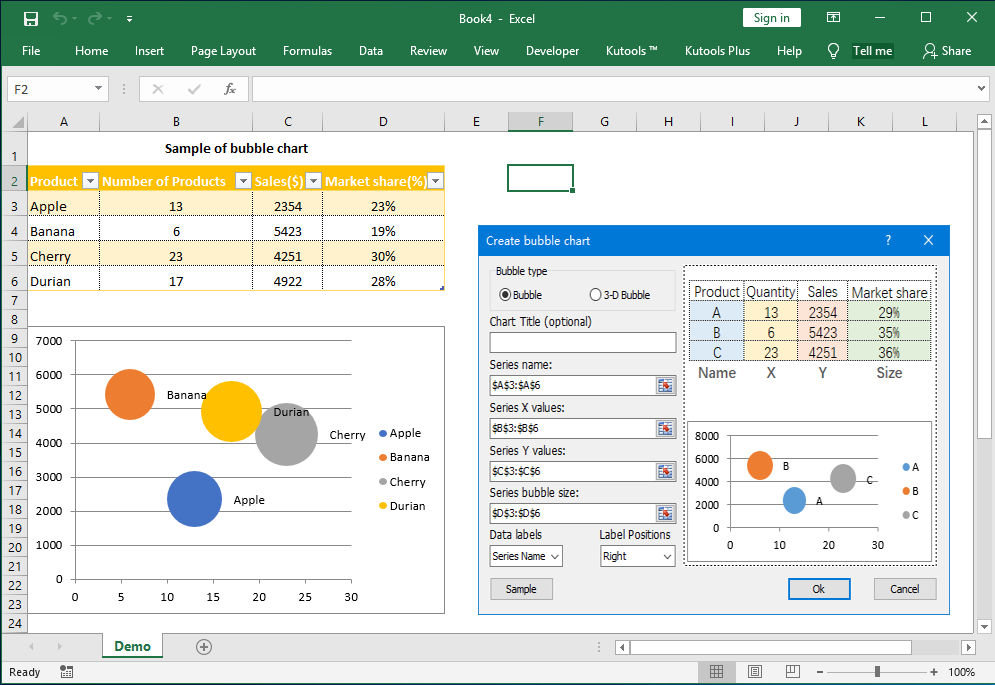Switch to Page Layout view icon
This screenshot has width=995, height=685.
[755, 672]
